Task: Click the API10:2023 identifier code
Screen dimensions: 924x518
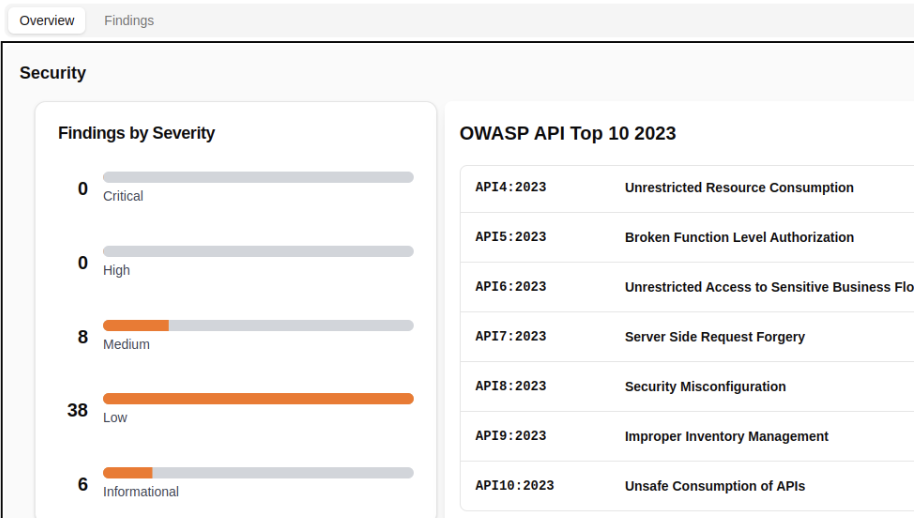Action: (514, 486)
